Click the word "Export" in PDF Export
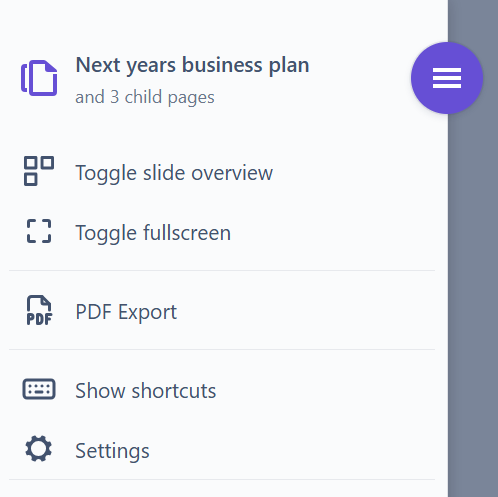Viewport: 498px width, 497px height. pos(147,312)
